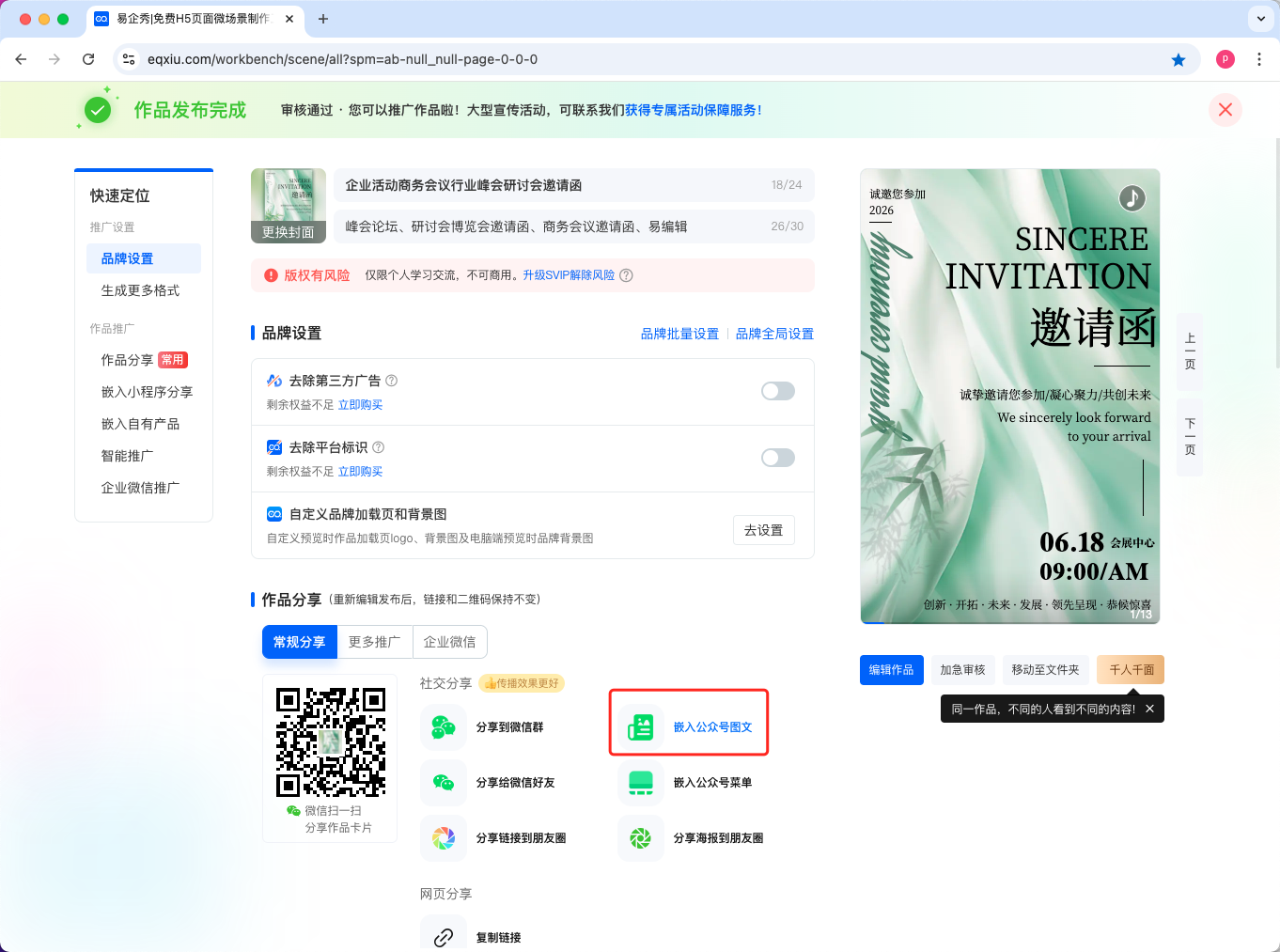Click the share to WeChat group icon

[x=444, y=727]
